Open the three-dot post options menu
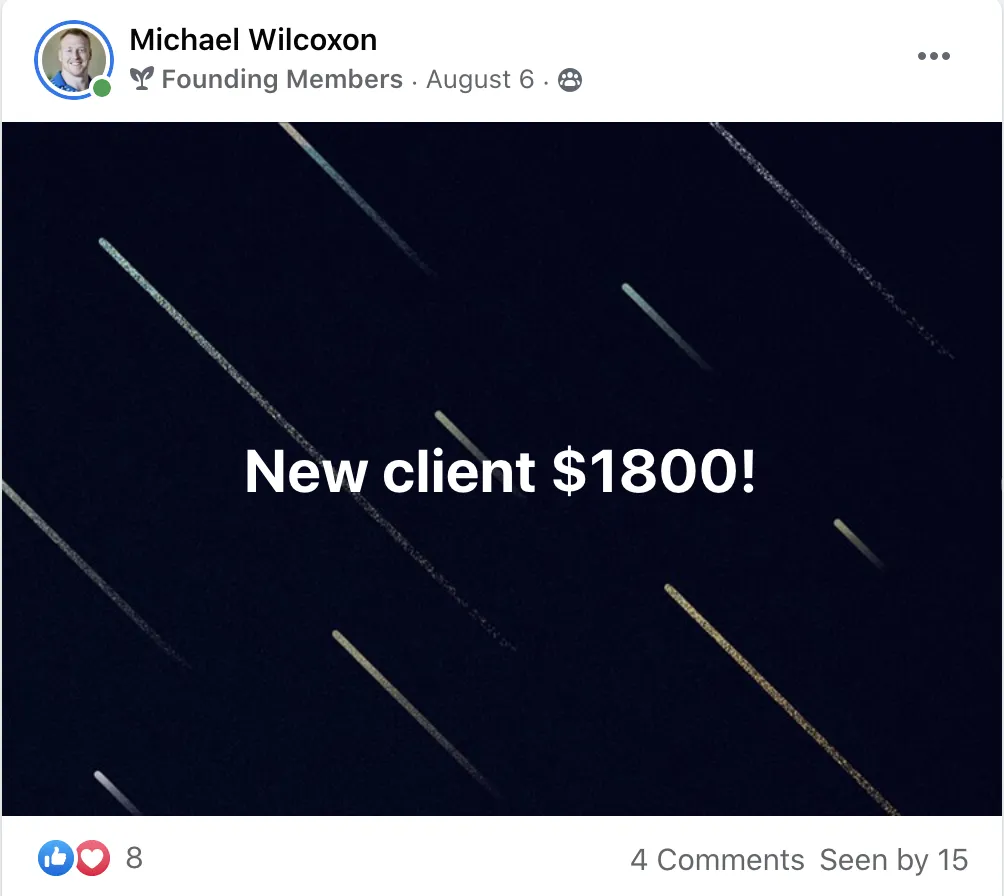The width and height of the screenshot is (1004, 896). click(933, 56)
